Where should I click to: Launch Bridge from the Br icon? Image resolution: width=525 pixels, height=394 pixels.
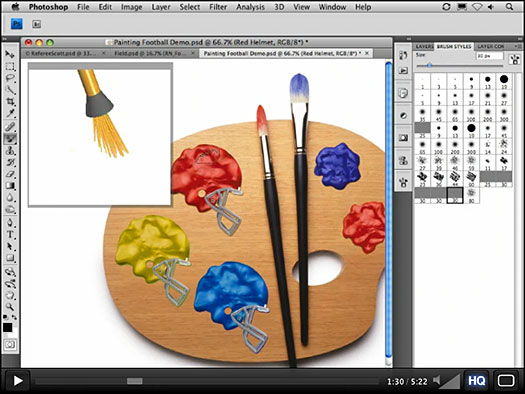click(x=36, y=24)
